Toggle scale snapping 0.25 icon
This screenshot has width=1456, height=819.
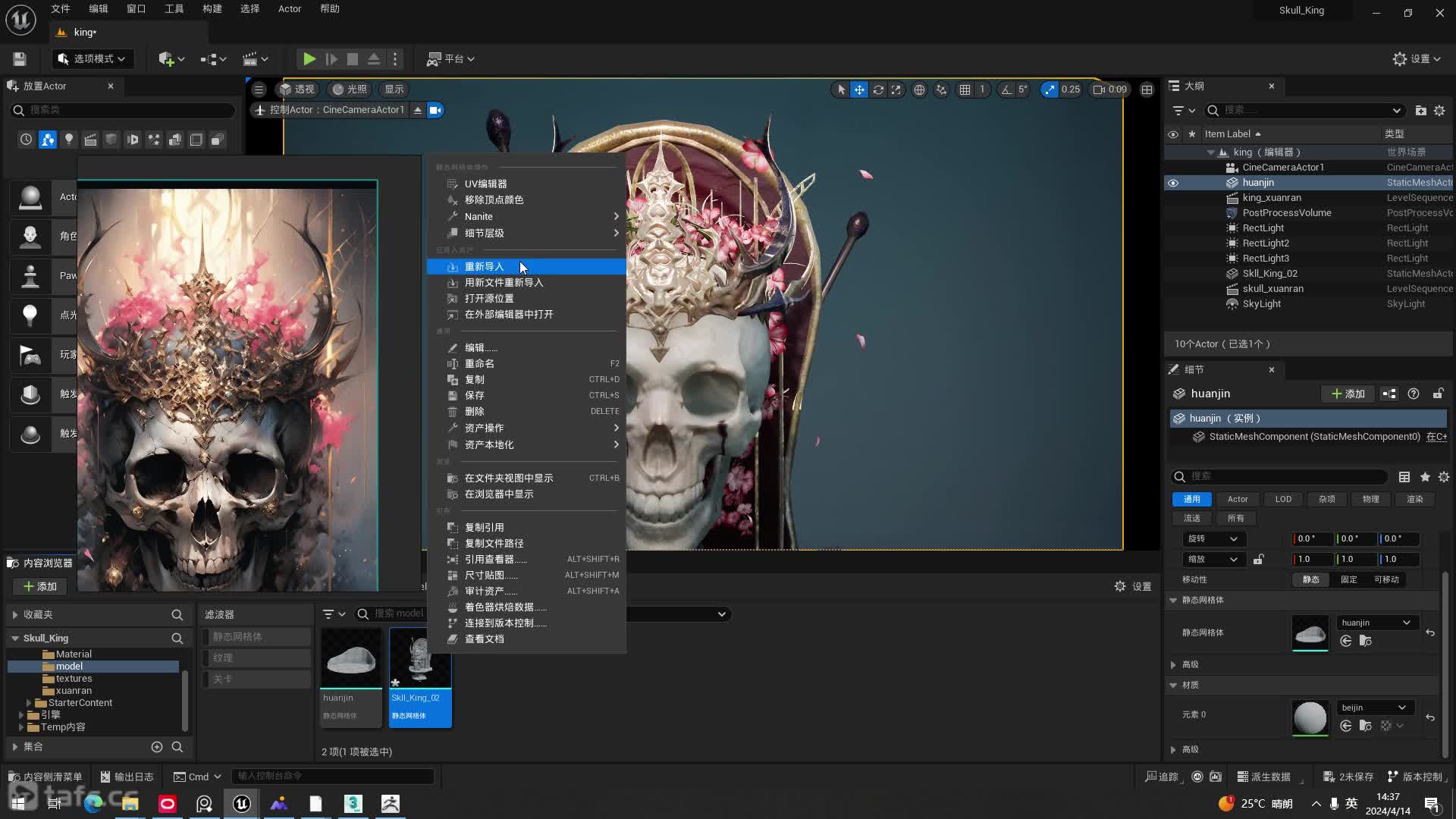1050,89
